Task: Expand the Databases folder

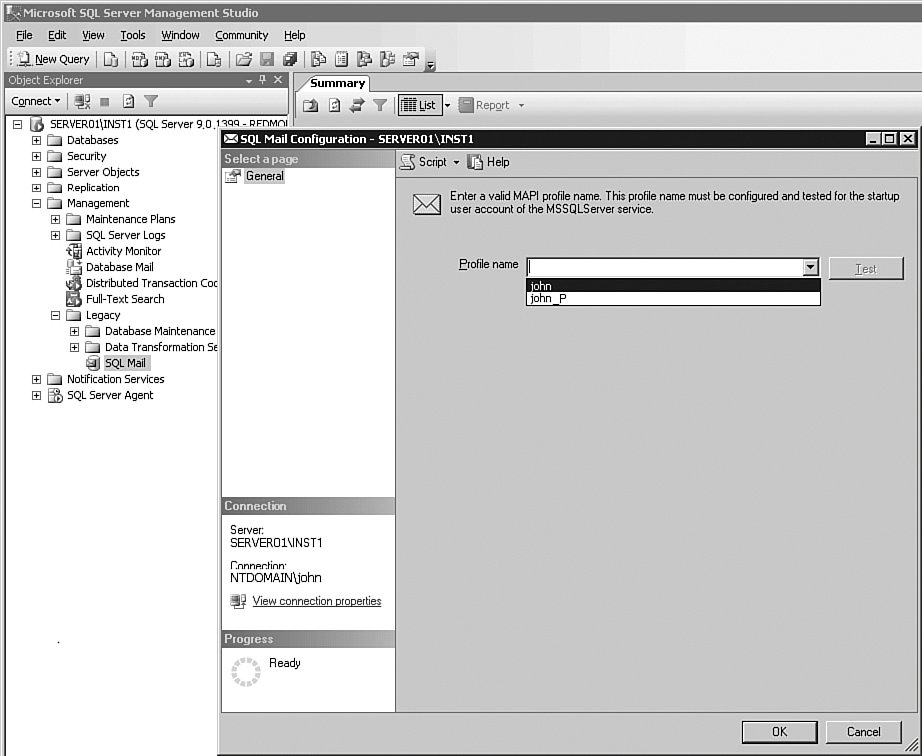Action: click(36, 140)
